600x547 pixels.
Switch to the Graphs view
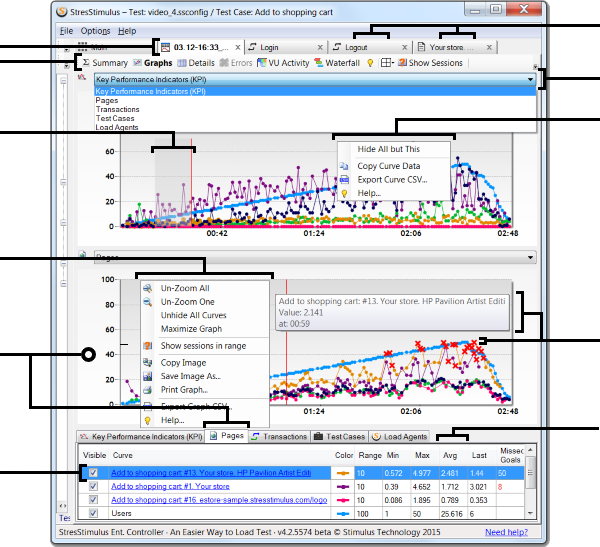[153, 63]
